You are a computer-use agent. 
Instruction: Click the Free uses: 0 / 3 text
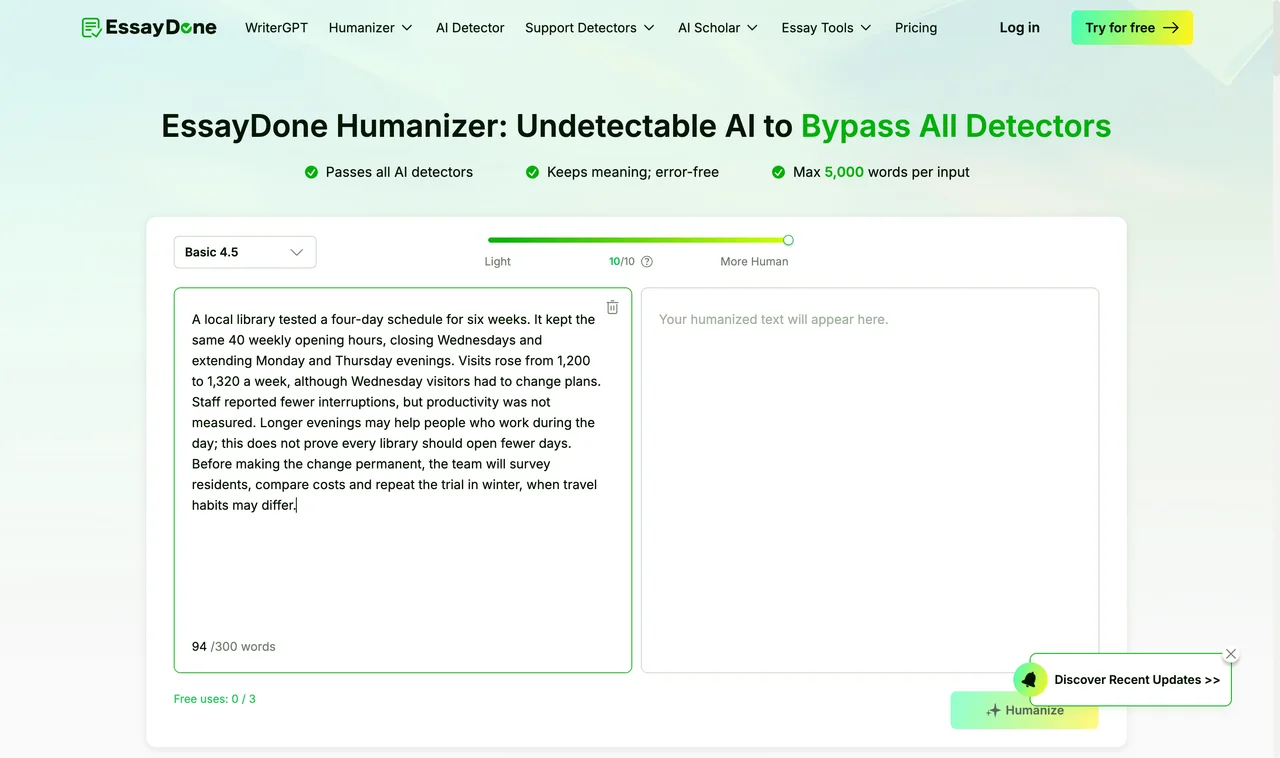pyautogui.click(x=215, y=699)
